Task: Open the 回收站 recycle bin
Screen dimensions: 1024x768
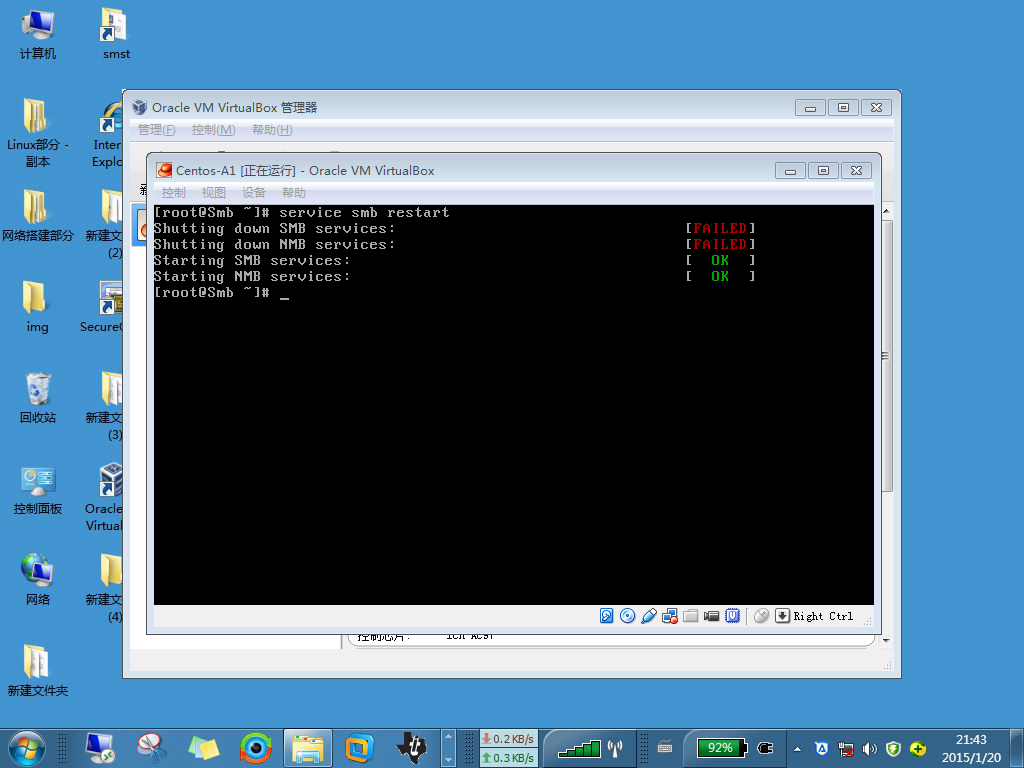Action: click(x=38, y=398)
